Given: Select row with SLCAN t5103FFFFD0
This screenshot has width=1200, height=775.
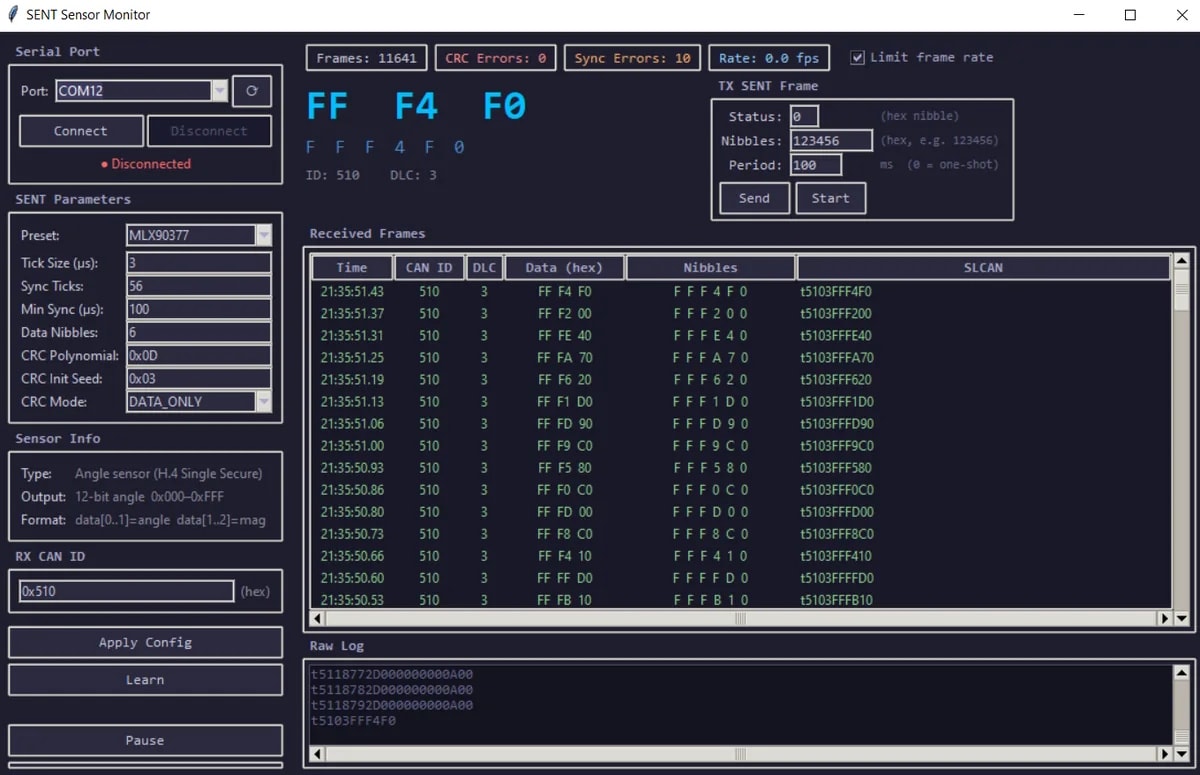Looking at the screenshot, I should pos(740,578).
